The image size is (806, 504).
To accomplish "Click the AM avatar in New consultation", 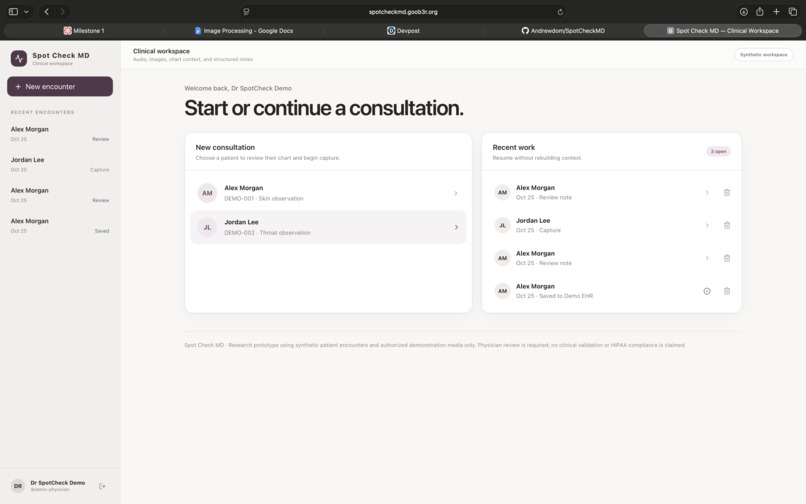I will (207, 193).
